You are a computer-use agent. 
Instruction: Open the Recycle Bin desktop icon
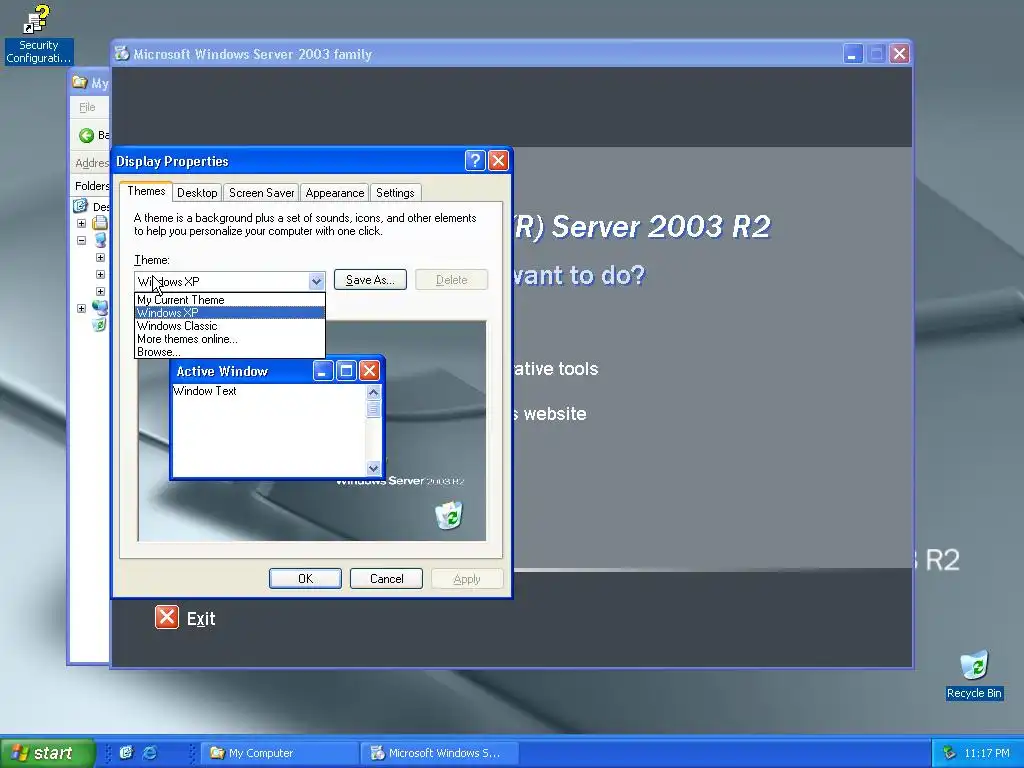[x=974, y=675]
